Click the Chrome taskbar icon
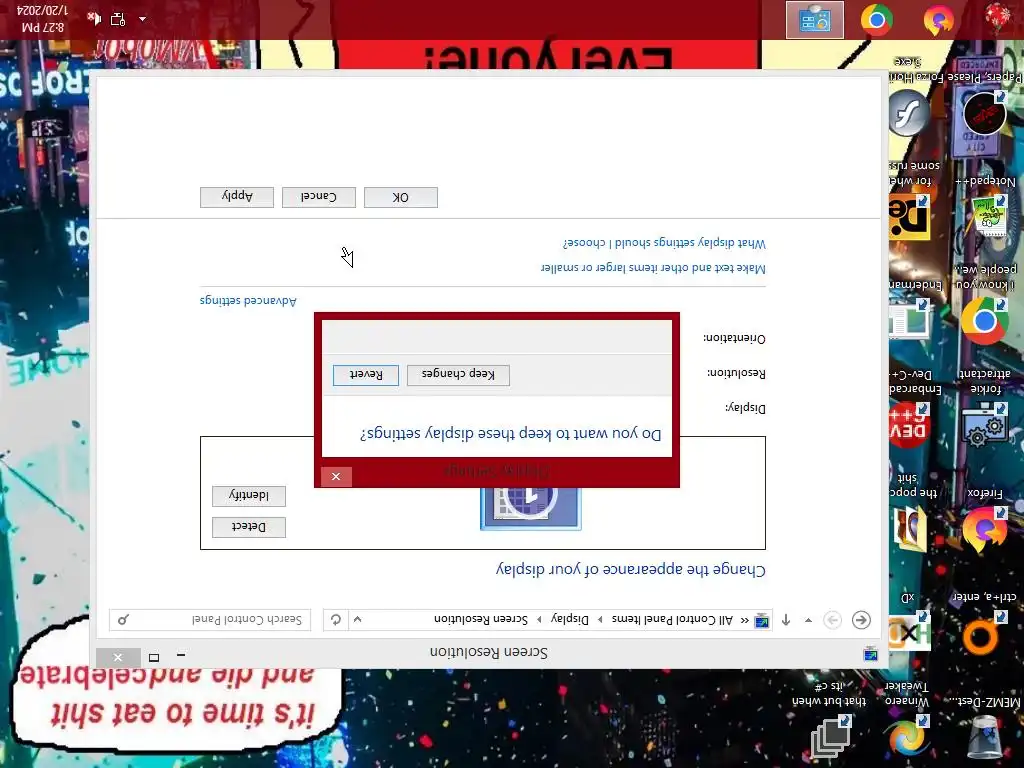Screen dimensions: 1024x768 point(876,20)
